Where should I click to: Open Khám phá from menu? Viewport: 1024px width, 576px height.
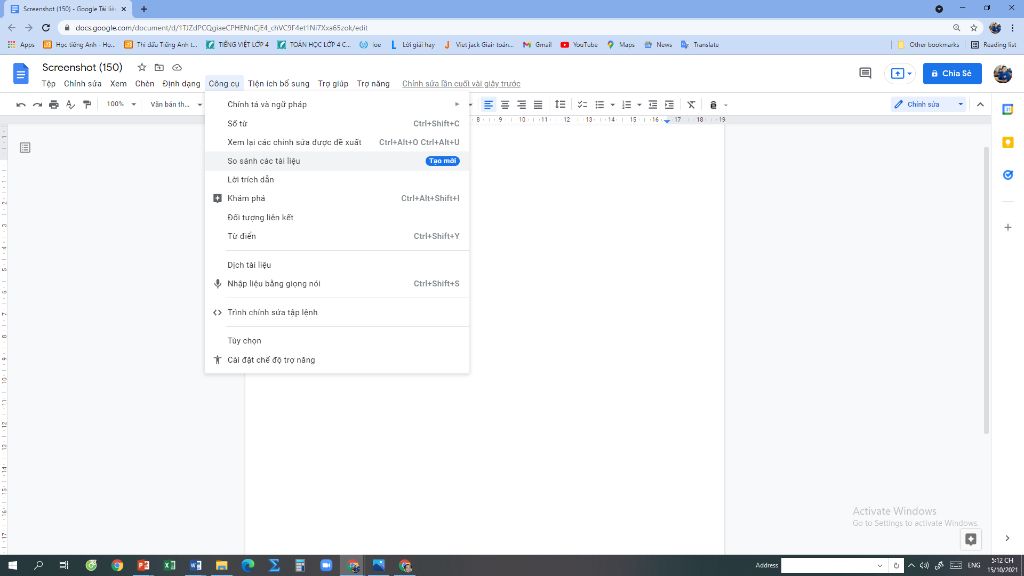pyautogui.click(x=337, y=198)
